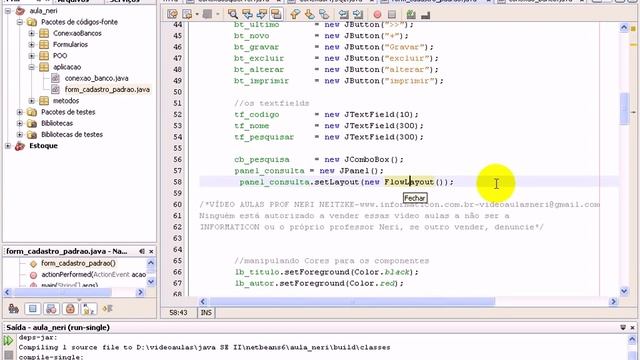Minimize the Saída output panel

623,327
